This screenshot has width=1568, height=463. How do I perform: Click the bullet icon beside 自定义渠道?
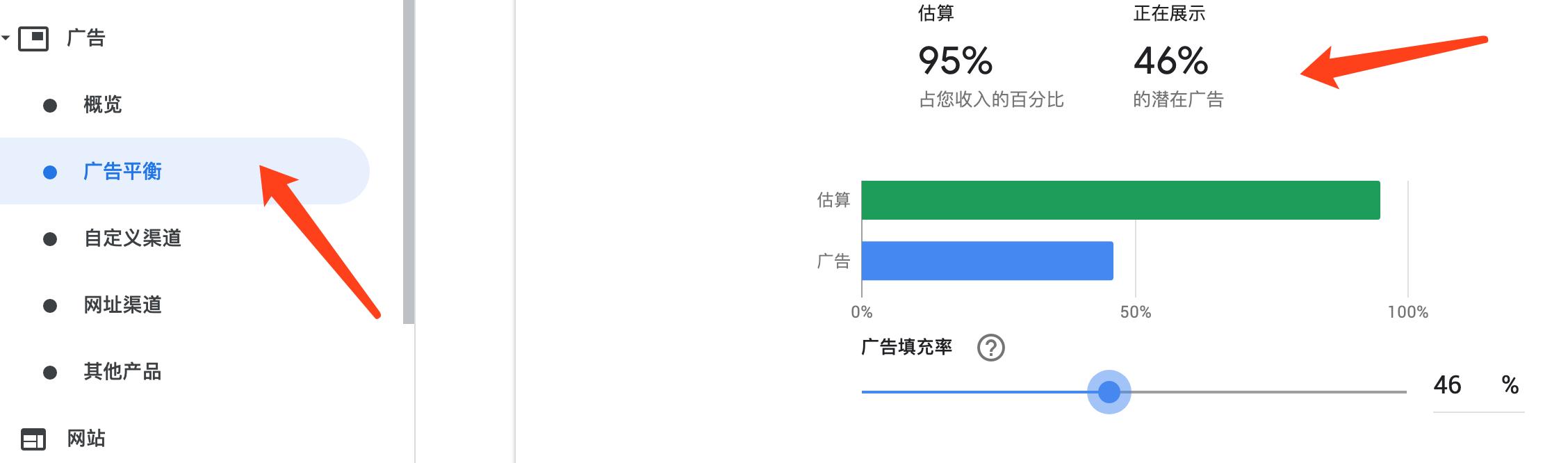click(x=49, y=238)
